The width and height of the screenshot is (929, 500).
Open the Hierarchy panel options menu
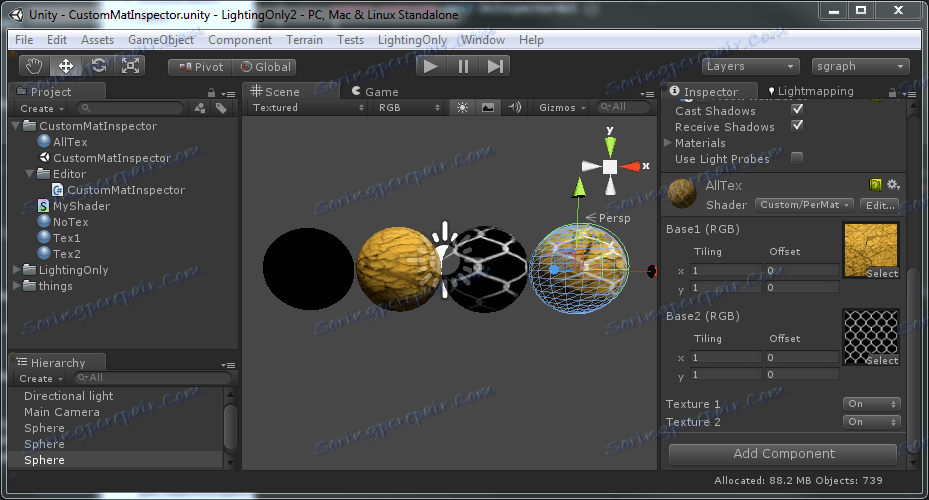pyautogui.click(x=228, y=365)
